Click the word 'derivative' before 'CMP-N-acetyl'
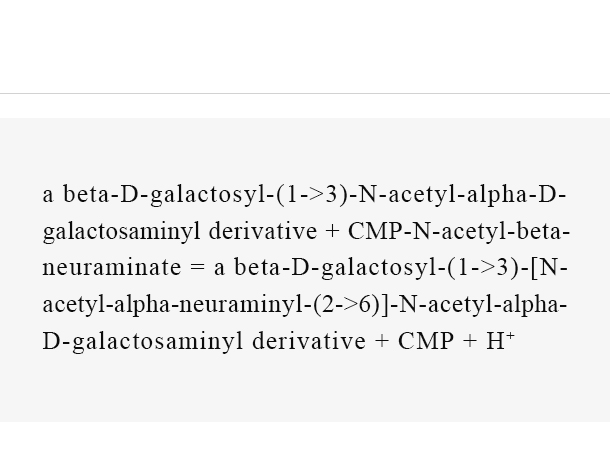610x463 pixels. (263, 231)
